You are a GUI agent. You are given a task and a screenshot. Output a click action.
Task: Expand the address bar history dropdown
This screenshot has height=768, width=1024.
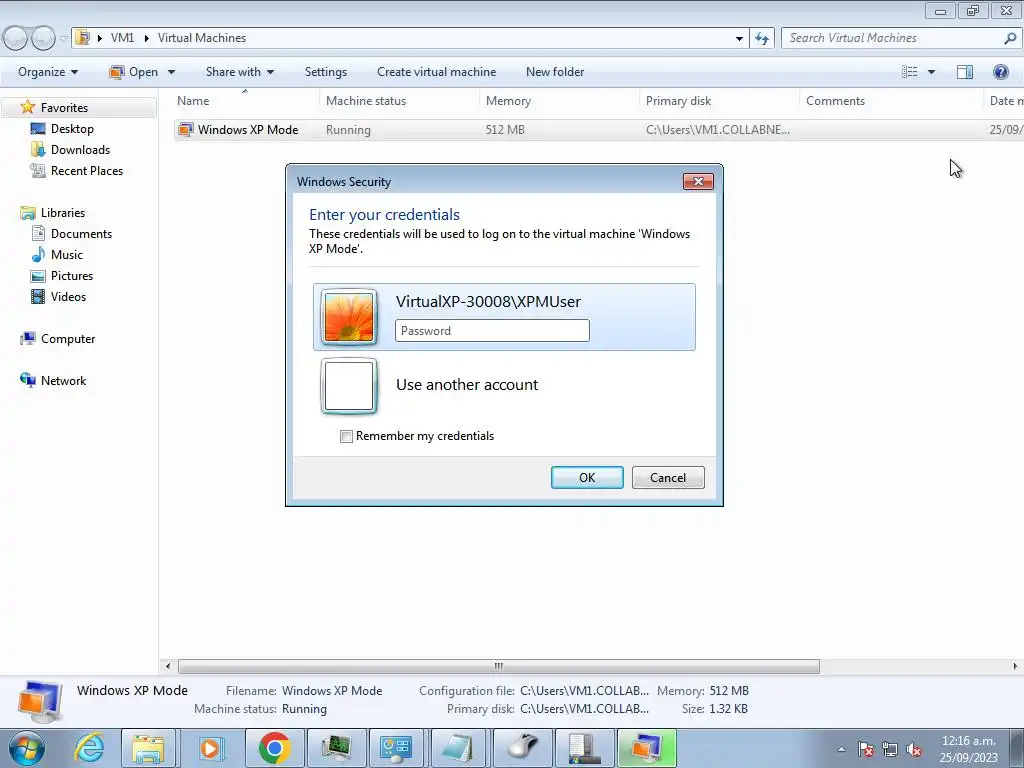[739, 39]
